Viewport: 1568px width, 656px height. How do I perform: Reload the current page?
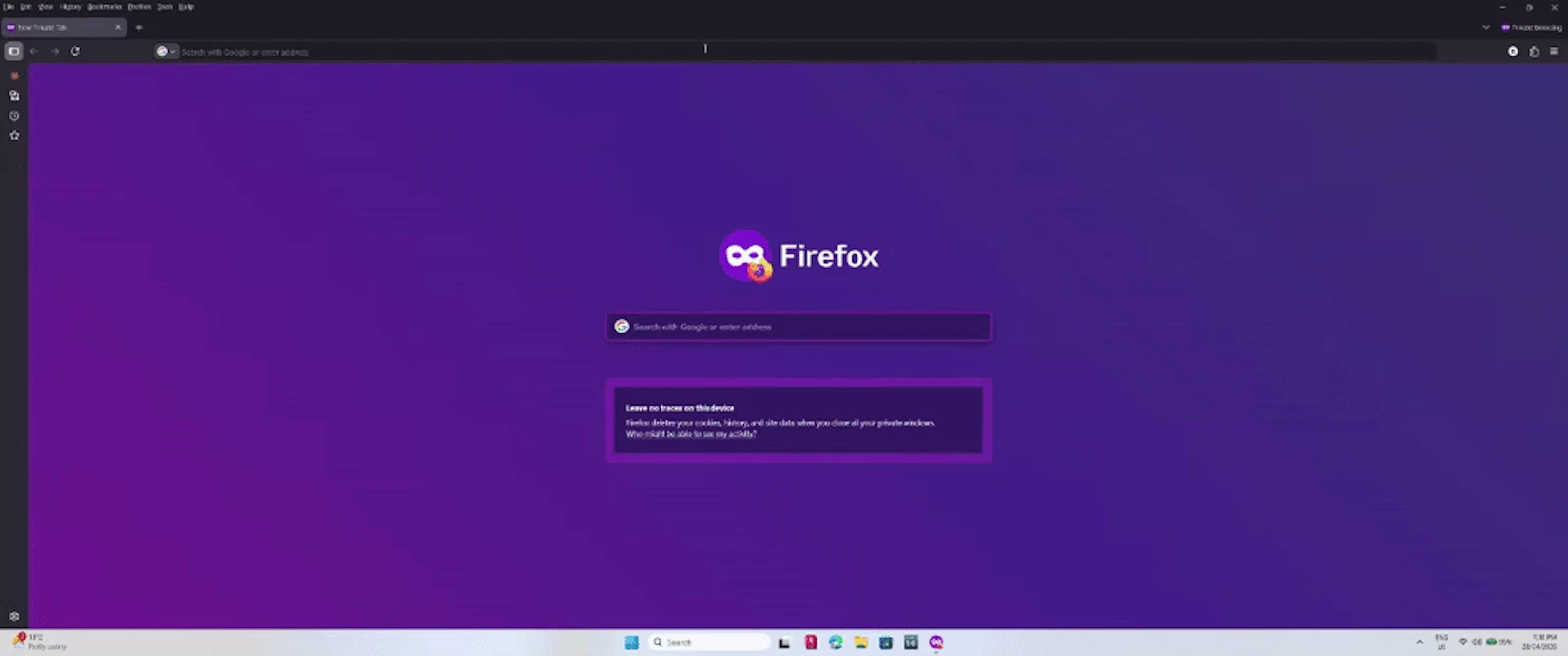tap(75, 51)
